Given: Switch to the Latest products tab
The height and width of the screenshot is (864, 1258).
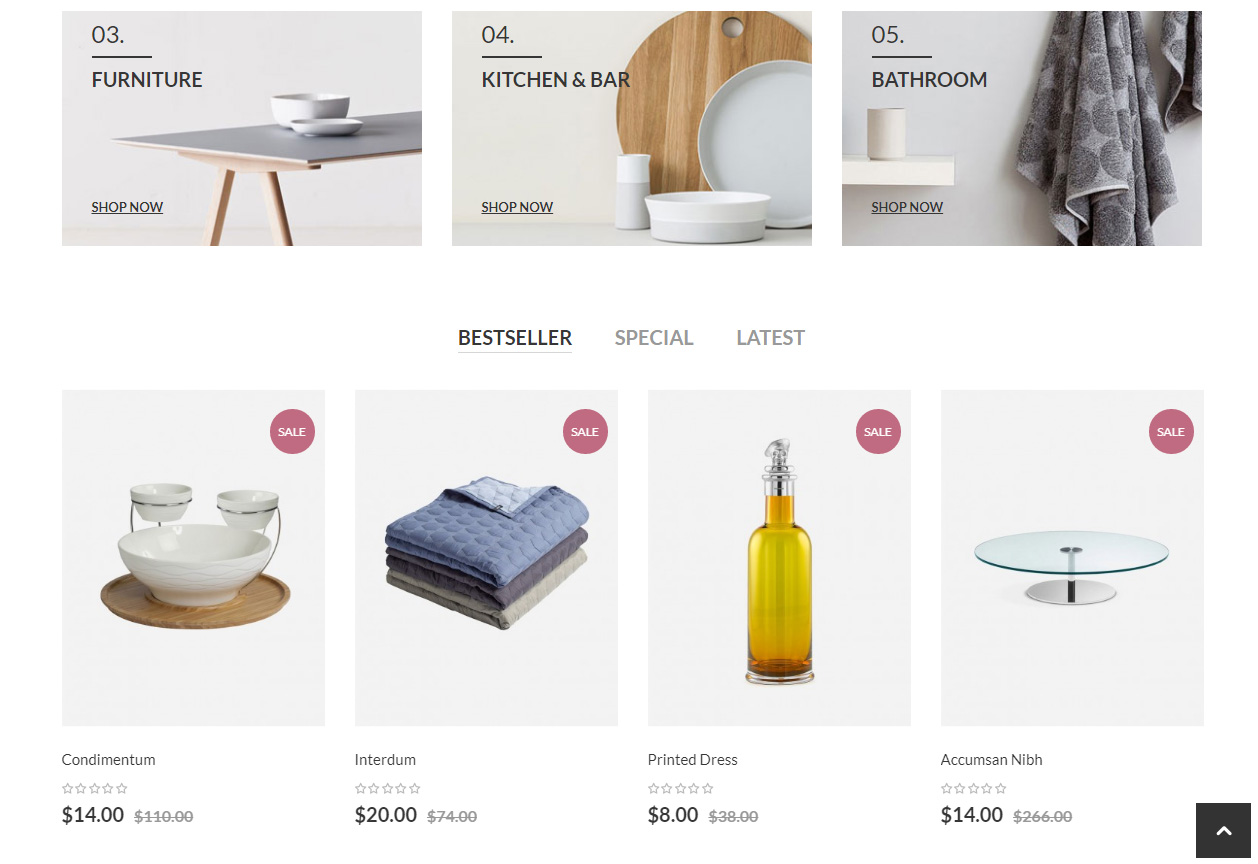Looking at the screenshot, I should (x=771, y=338).
